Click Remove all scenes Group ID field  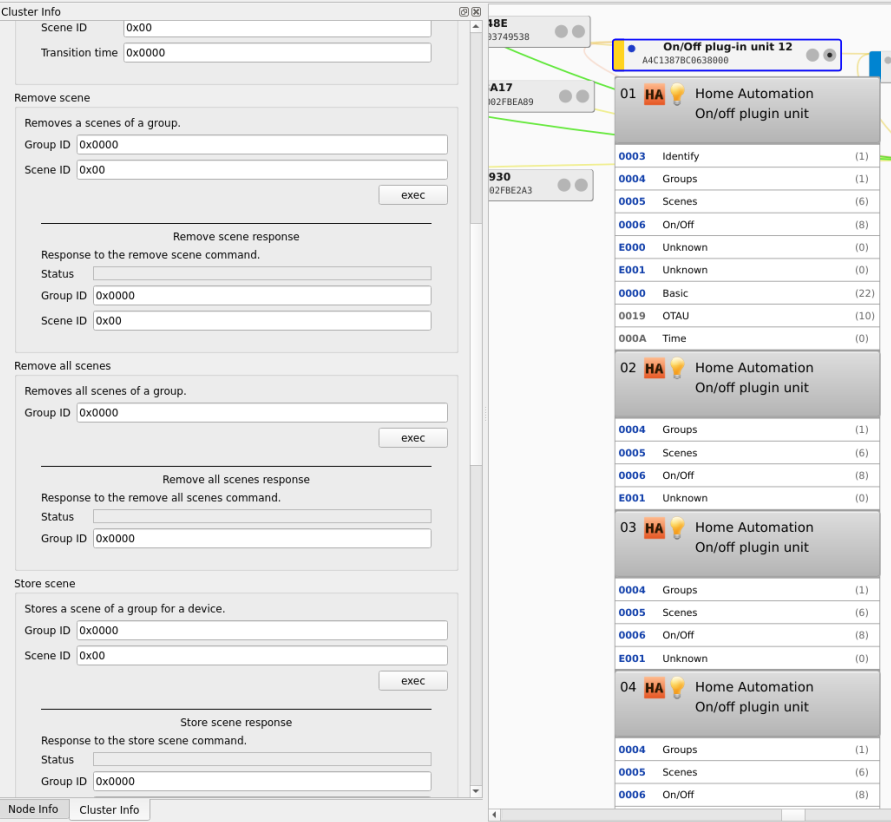click(262, 413)
